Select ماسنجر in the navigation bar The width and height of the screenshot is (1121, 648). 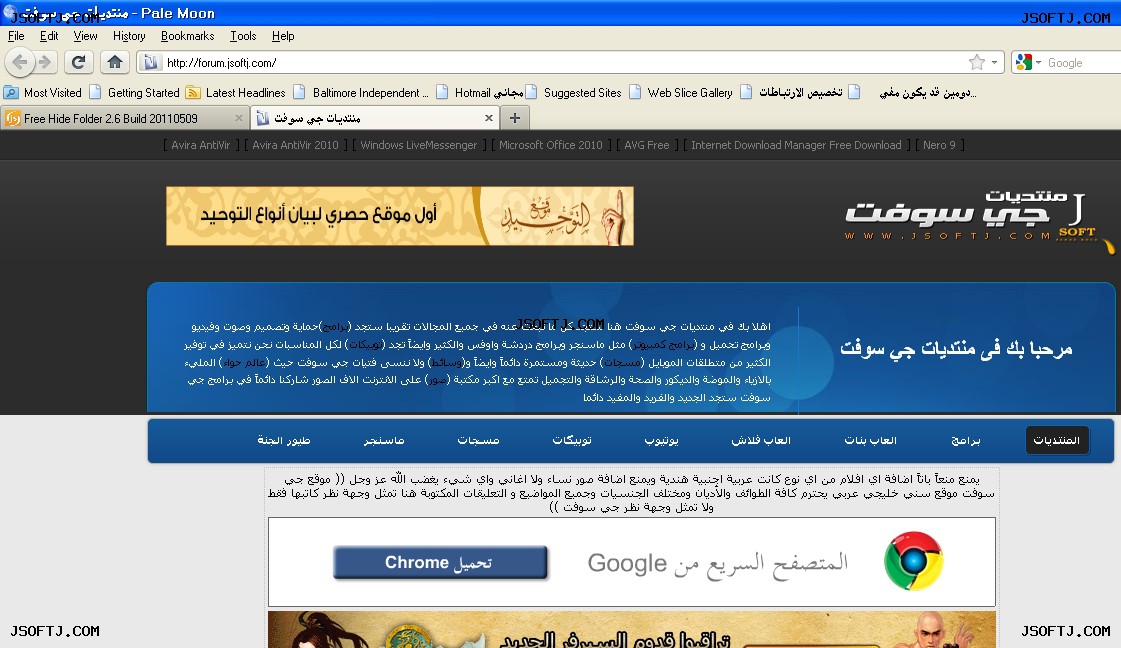[384, 440]
